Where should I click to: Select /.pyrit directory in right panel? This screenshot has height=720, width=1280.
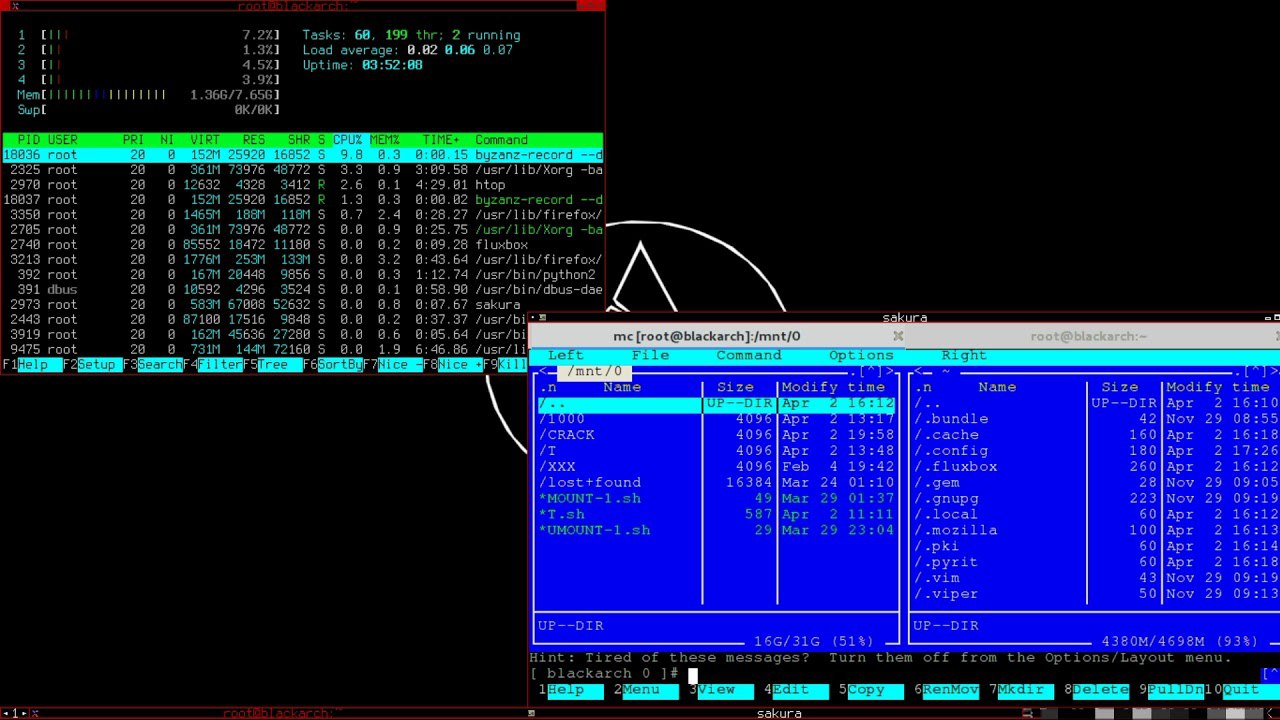(x=1096, y=562)
